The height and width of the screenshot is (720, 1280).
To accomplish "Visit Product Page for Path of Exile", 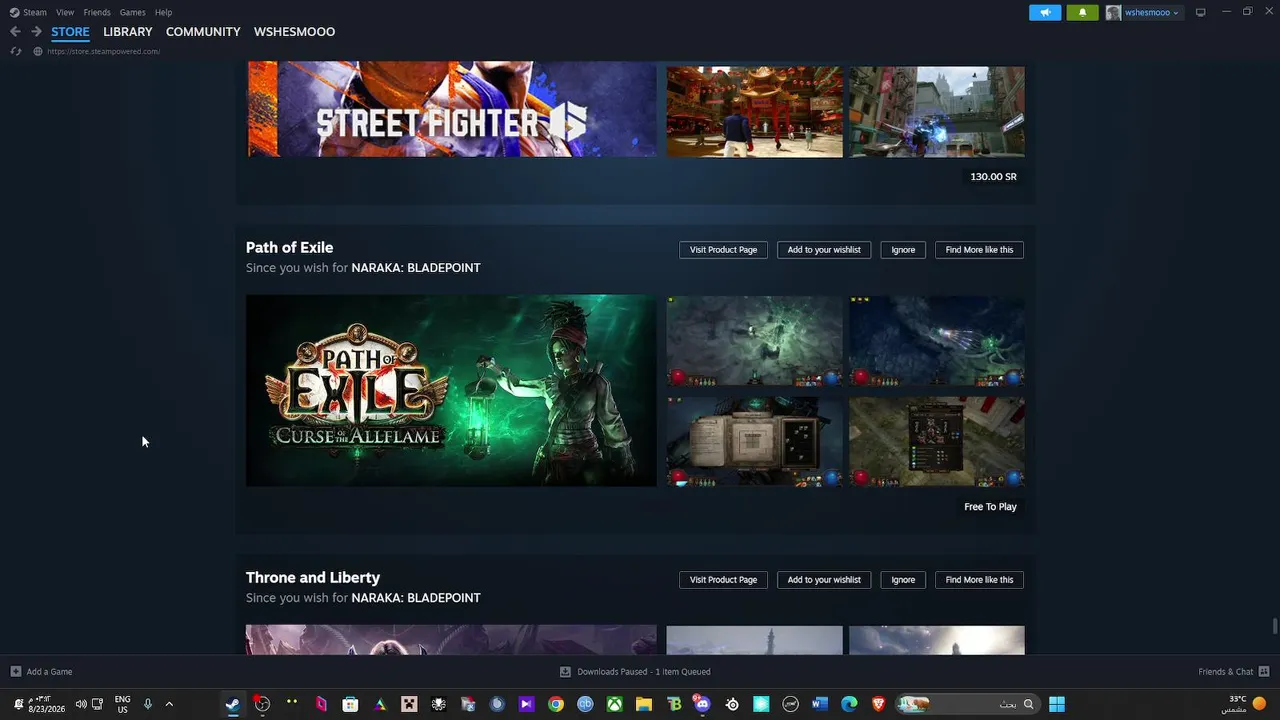I will tap(723, 250).
